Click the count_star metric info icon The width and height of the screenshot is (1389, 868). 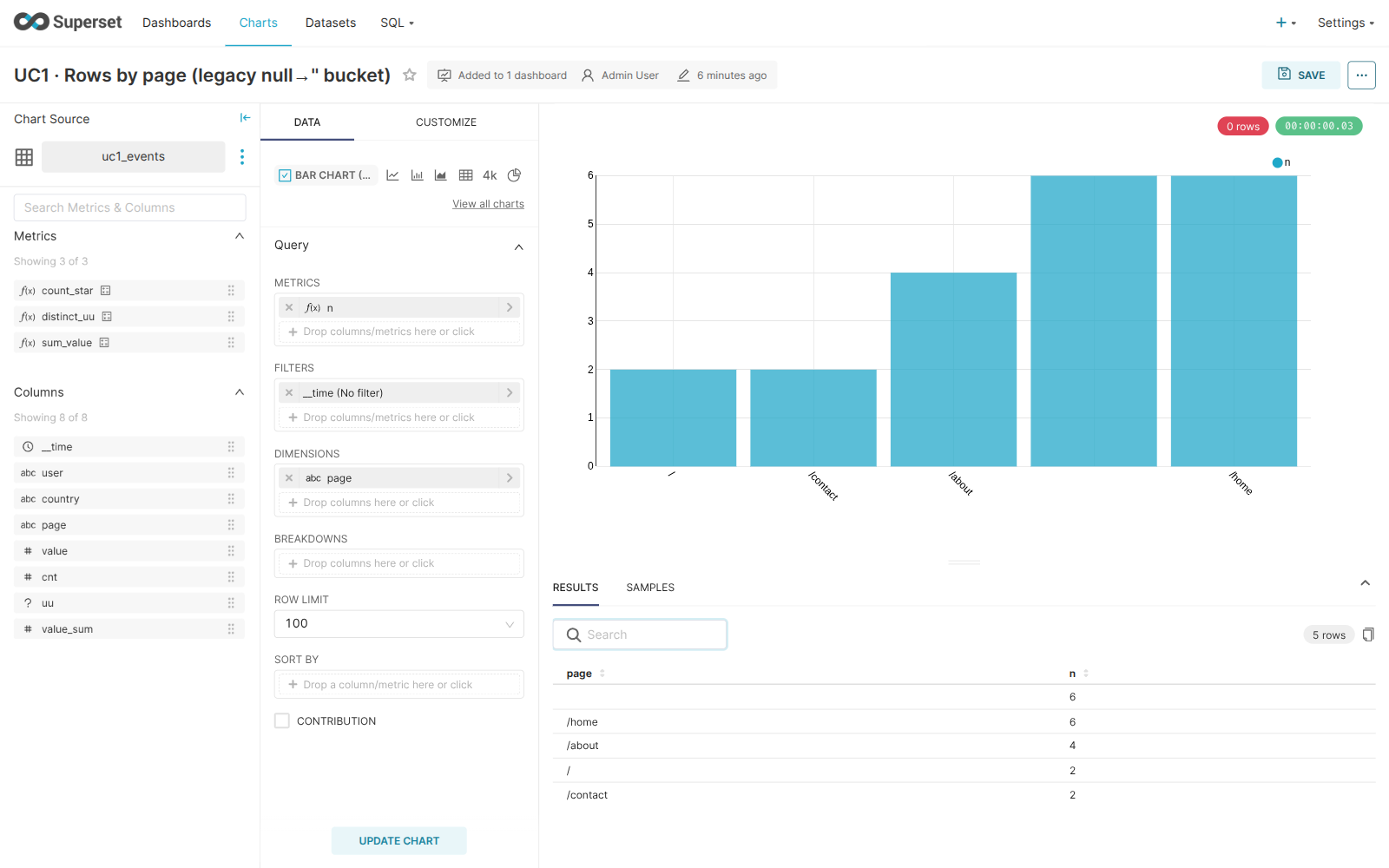[x=105, y=291]
